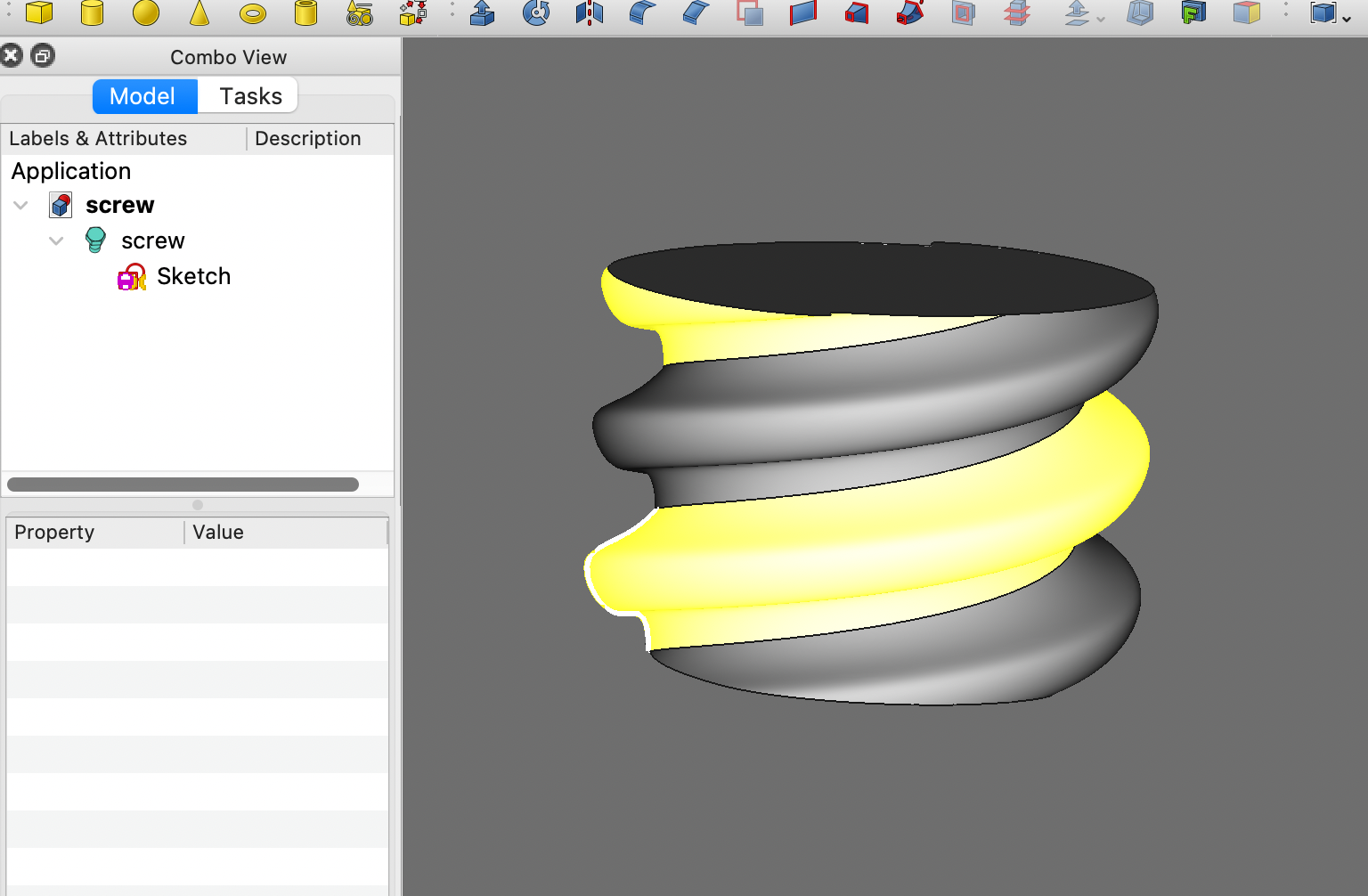Select Make Face from Wires tool
The height and width of the screenshot is (896, 1368).
[x=750, y=12]
